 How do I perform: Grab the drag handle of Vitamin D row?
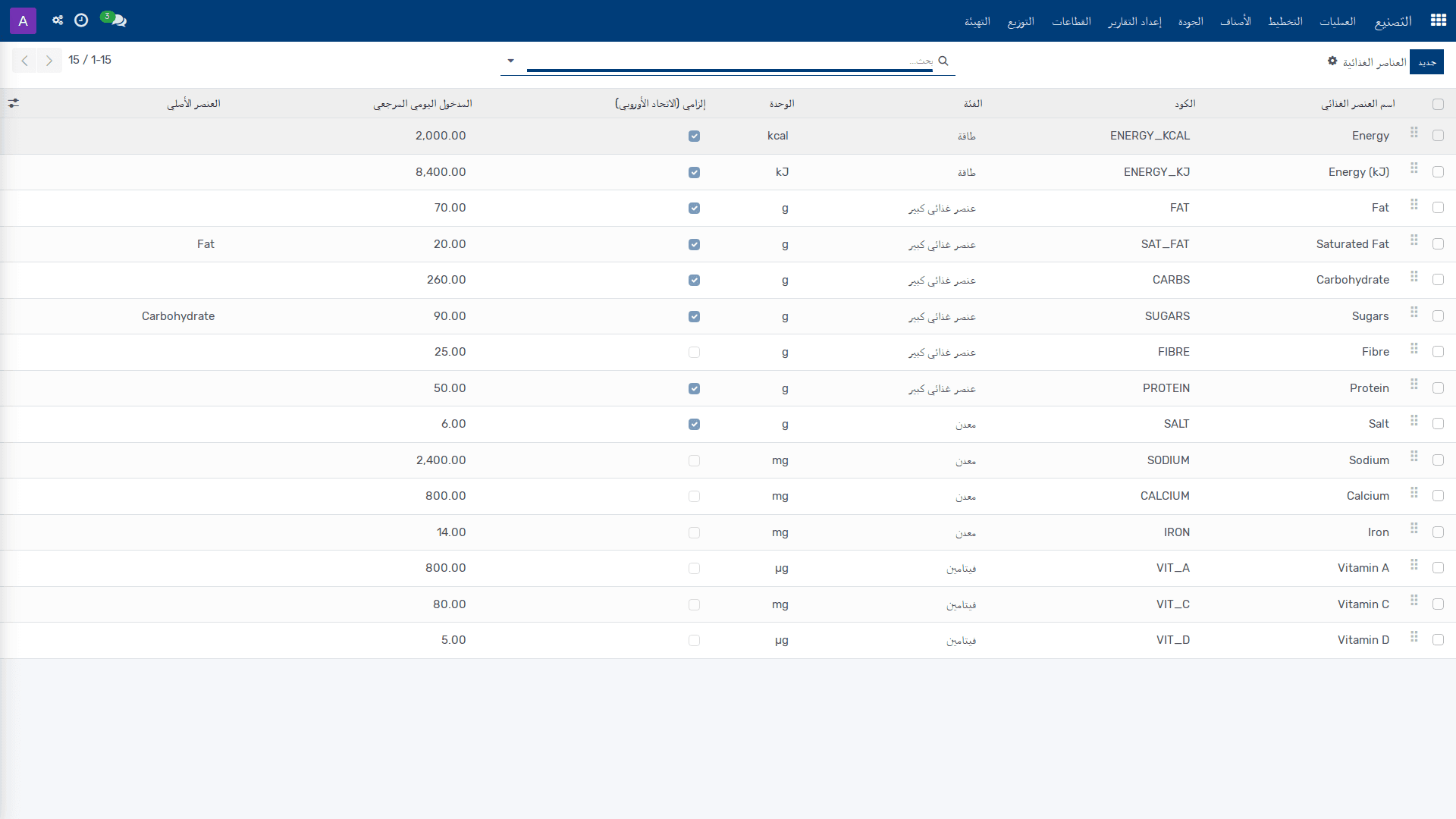point(1414,637)
